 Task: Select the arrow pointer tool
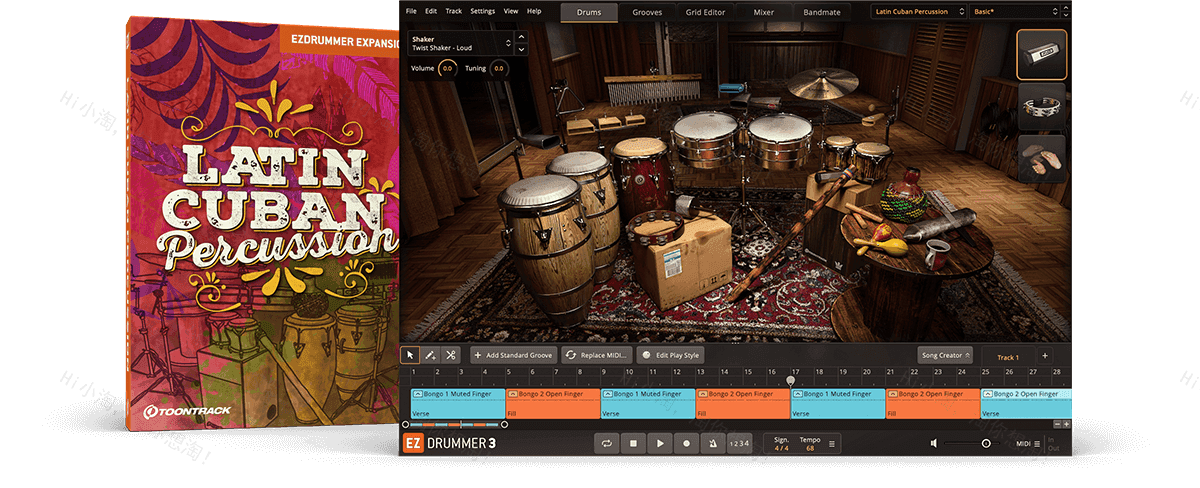click(x=410, y=355)
